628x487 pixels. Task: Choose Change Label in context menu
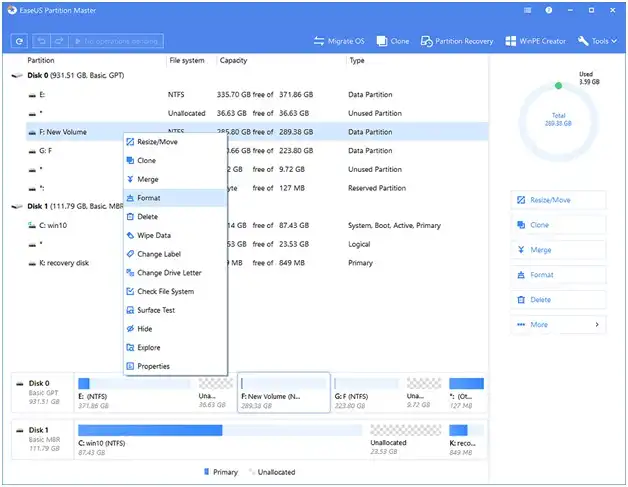(x=175, y=254)
